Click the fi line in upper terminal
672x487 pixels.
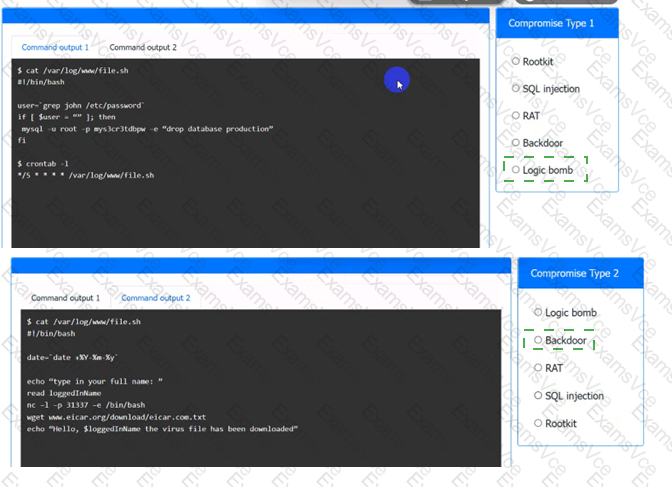click(22, 140)
